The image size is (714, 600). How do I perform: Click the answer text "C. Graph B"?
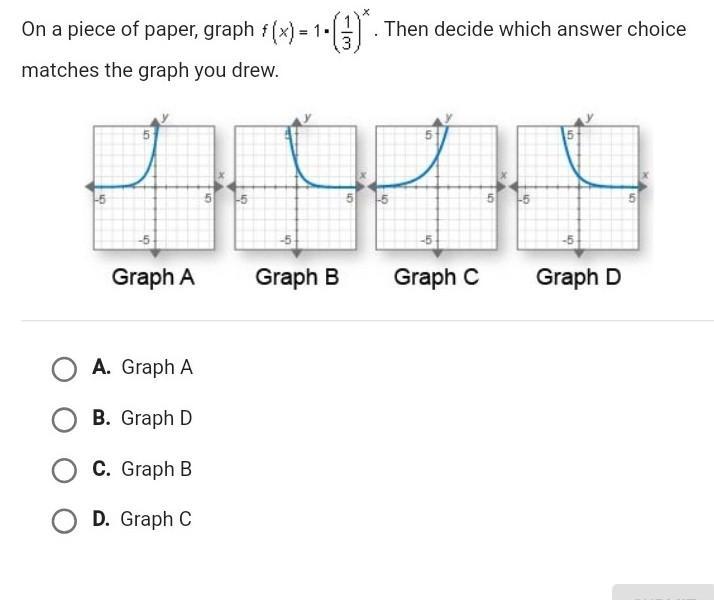click(142, 469)
